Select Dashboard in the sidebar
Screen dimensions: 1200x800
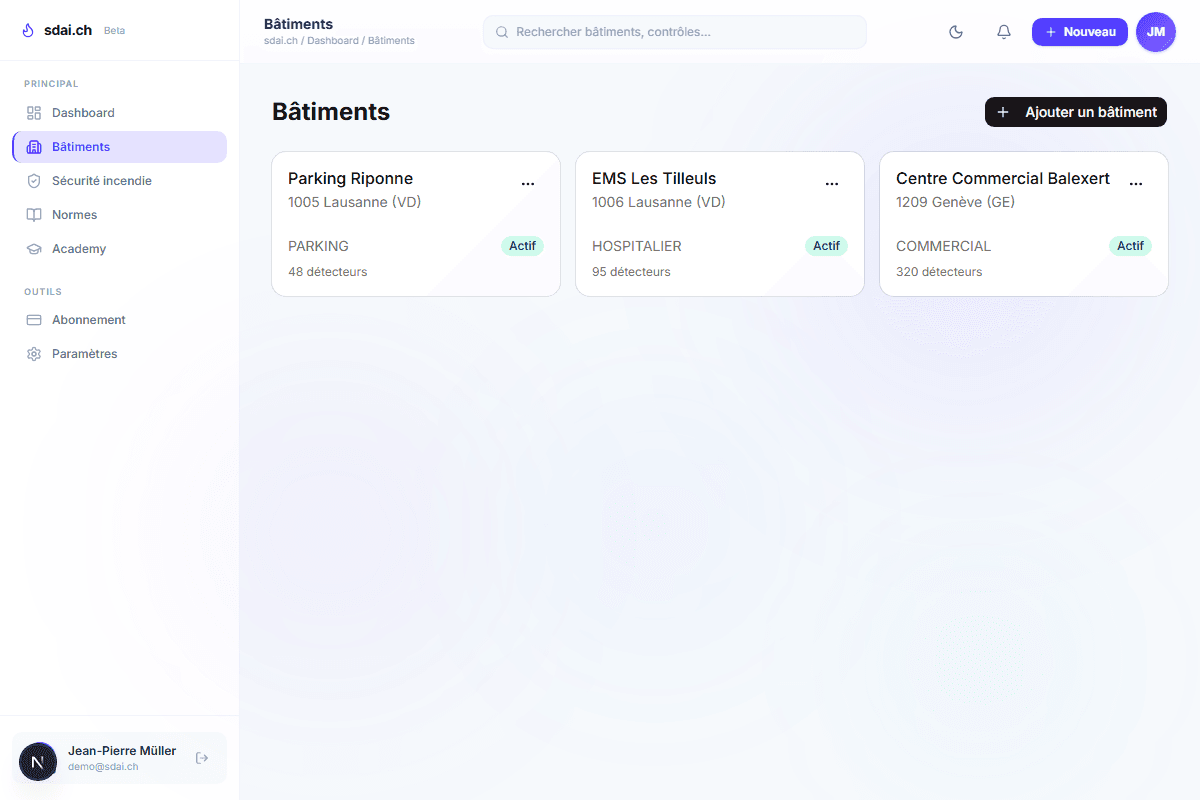[x=83, y=112]
